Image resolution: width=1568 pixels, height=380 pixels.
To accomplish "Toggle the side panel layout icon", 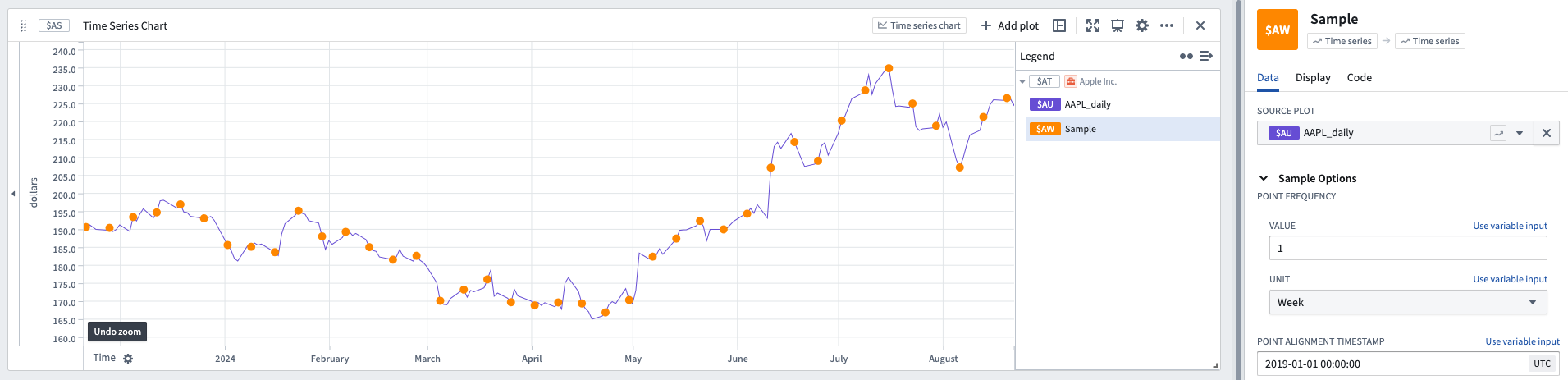I will coord(1059,25).
